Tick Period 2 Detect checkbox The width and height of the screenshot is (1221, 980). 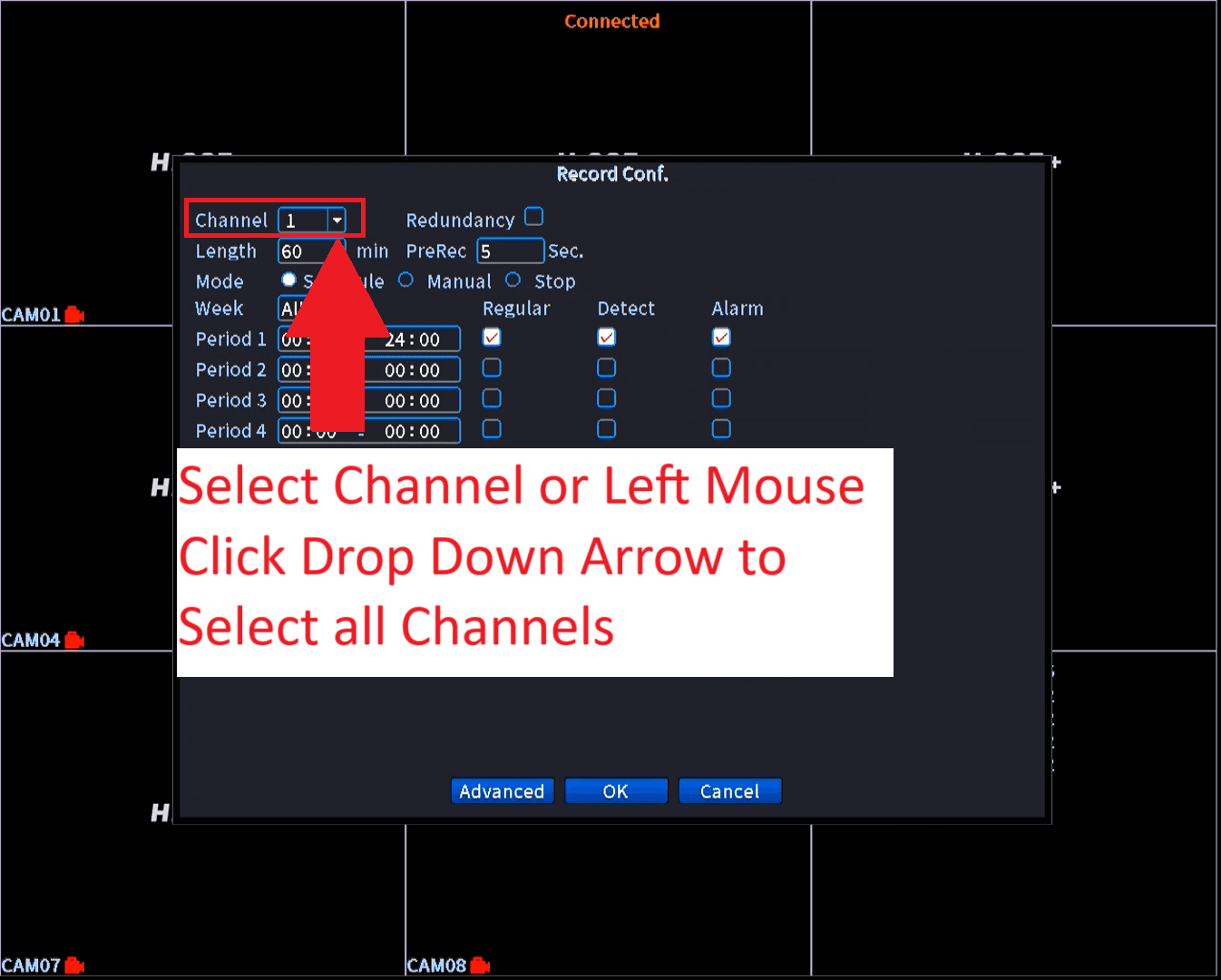coord(607,367)
